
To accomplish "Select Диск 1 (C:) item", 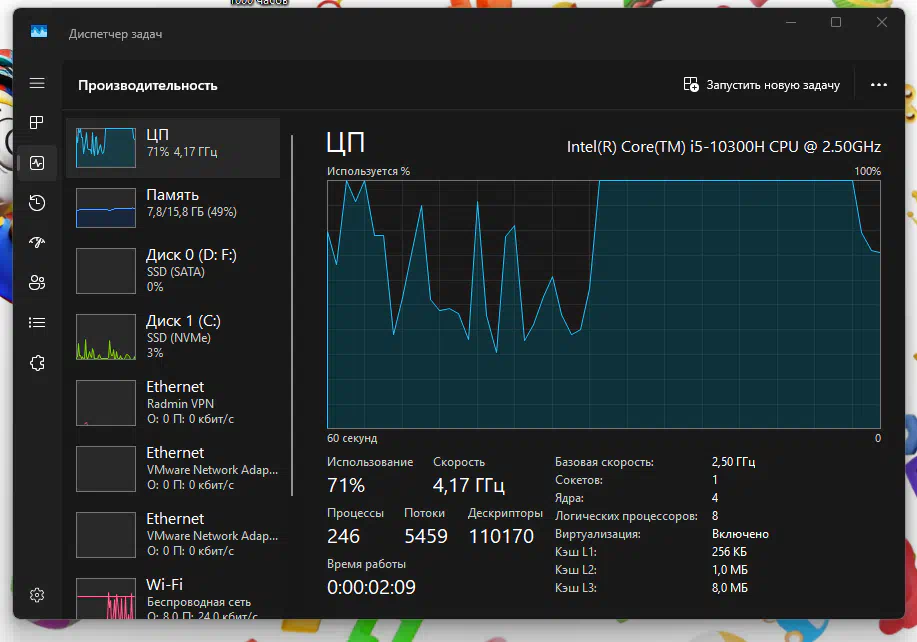I will tap(173, 337).
